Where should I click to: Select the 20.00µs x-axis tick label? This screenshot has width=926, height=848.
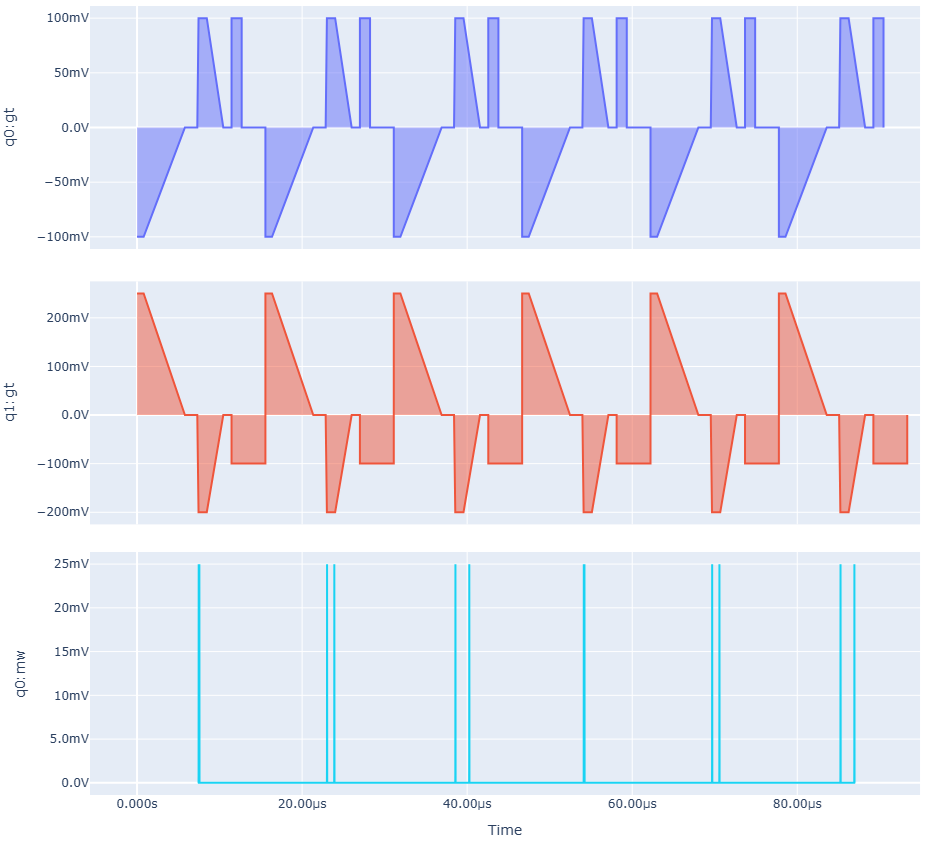(302, 804)
